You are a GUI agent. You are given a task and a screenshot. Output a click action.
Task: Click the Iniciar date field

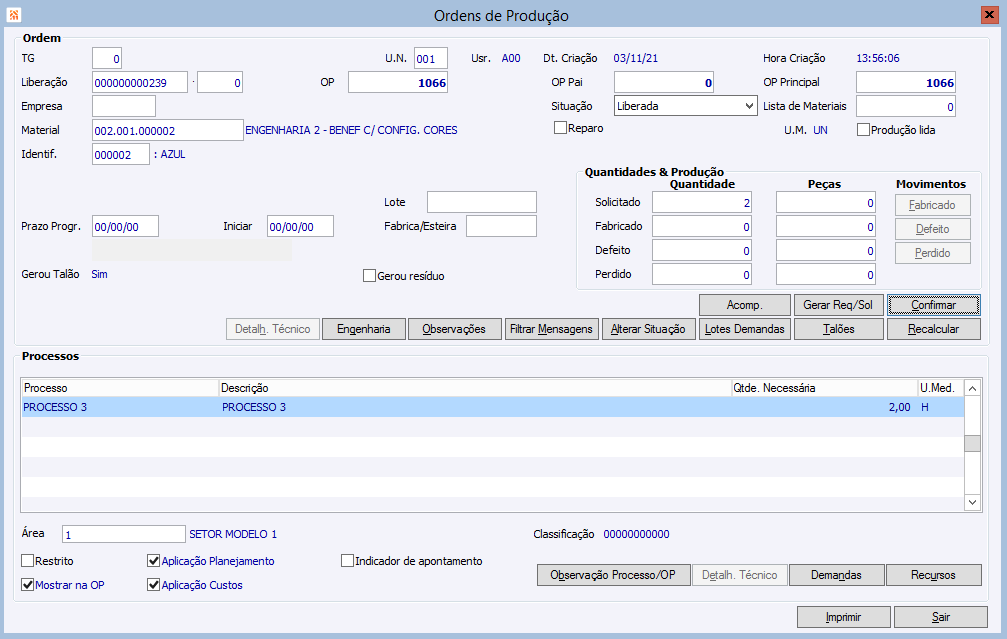tap(300, 226)
